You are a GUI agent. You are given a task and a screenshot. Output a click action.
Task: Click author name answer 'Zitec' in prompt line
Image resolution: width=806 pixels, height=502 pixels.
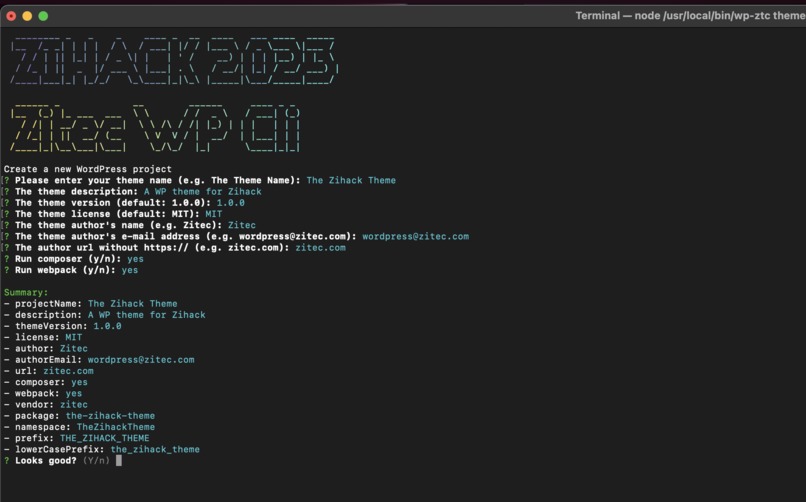tap(242, 225)
